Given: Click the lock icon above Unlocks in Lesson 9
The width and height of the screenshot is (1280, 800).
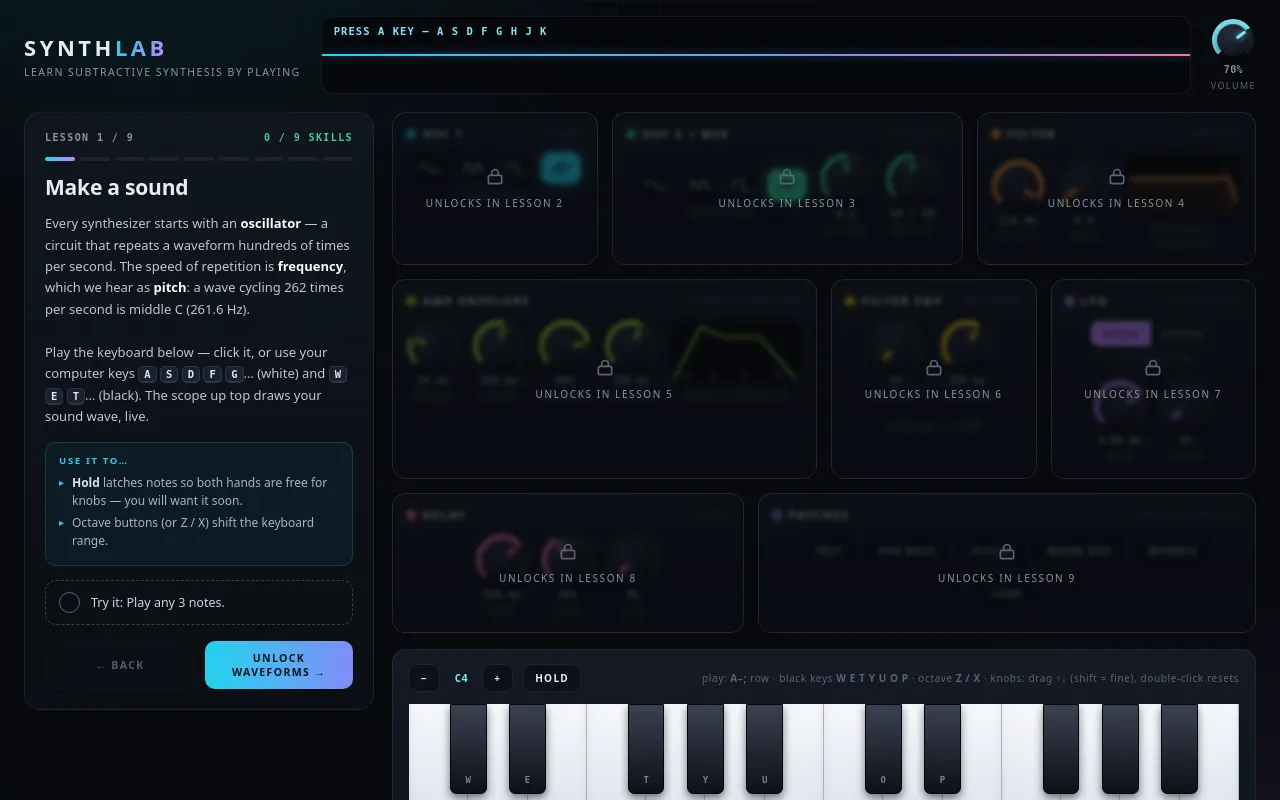Looking at the screenshot, I should (x=1006, y=552).
